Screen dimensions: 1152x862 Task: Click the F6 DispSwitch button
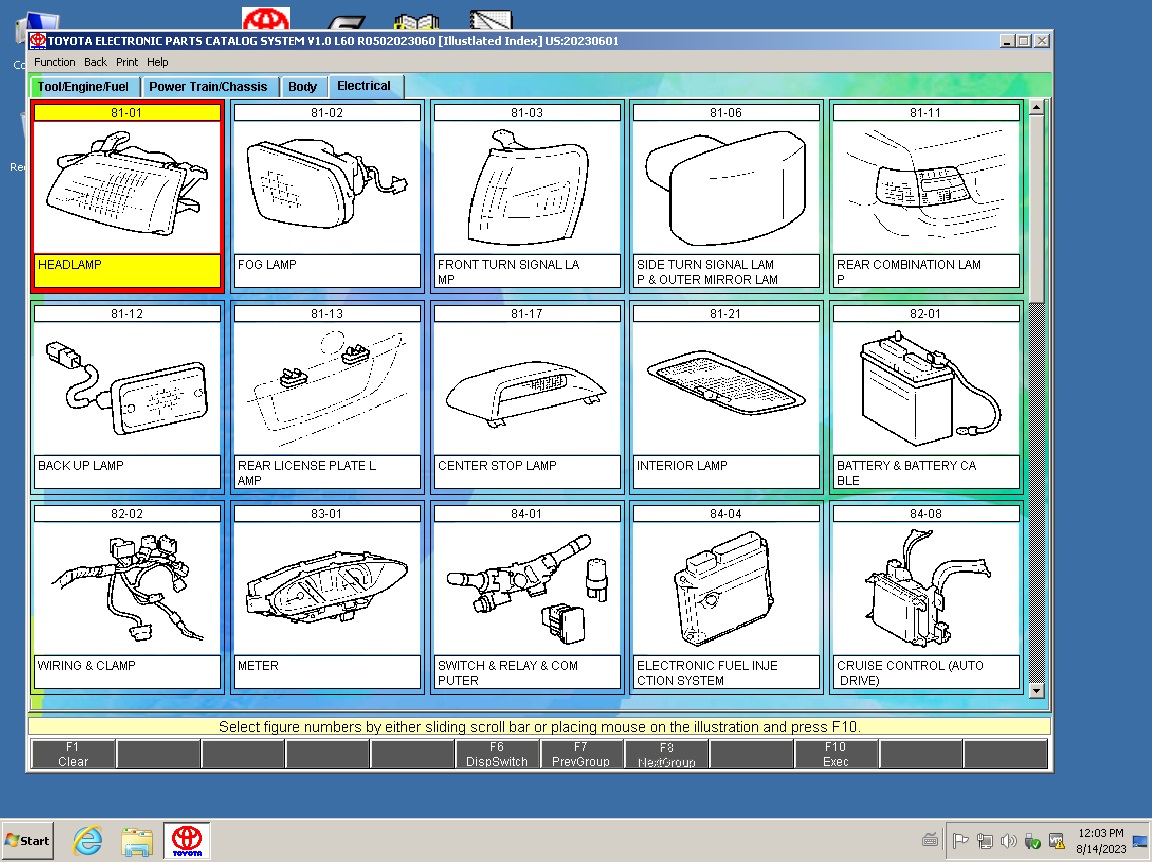pyautogui.click(x=497, y=754)
